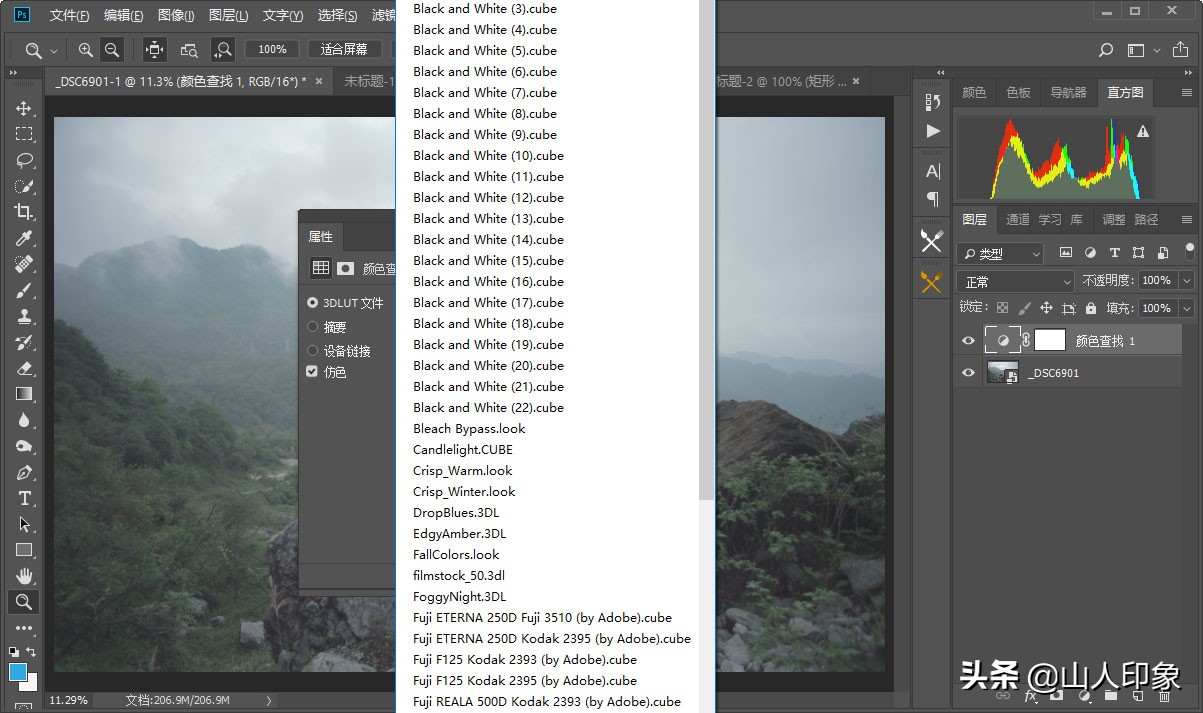Hide the _DSC6901 layer
This screenshot has height=713, width=1203.
pyautogui.click(x=968, y=373)
